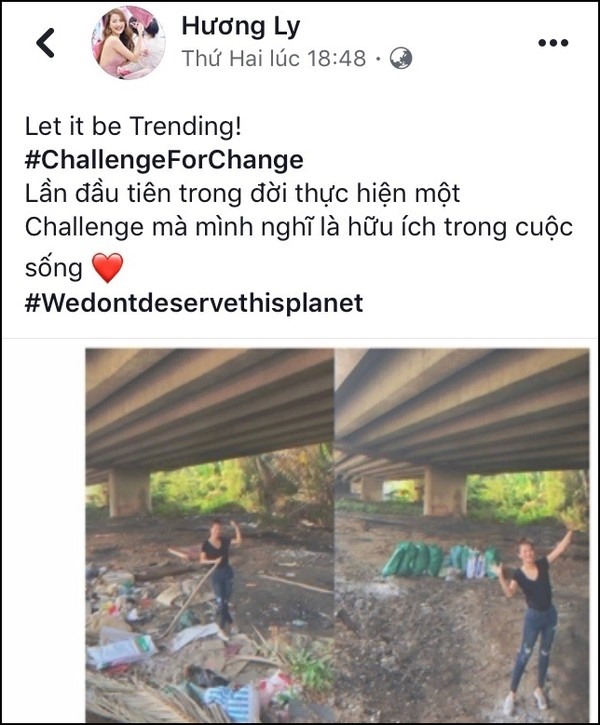Go back using the left arrow
The height and width of the screenshot is (725, 600).
coord(45,43)
